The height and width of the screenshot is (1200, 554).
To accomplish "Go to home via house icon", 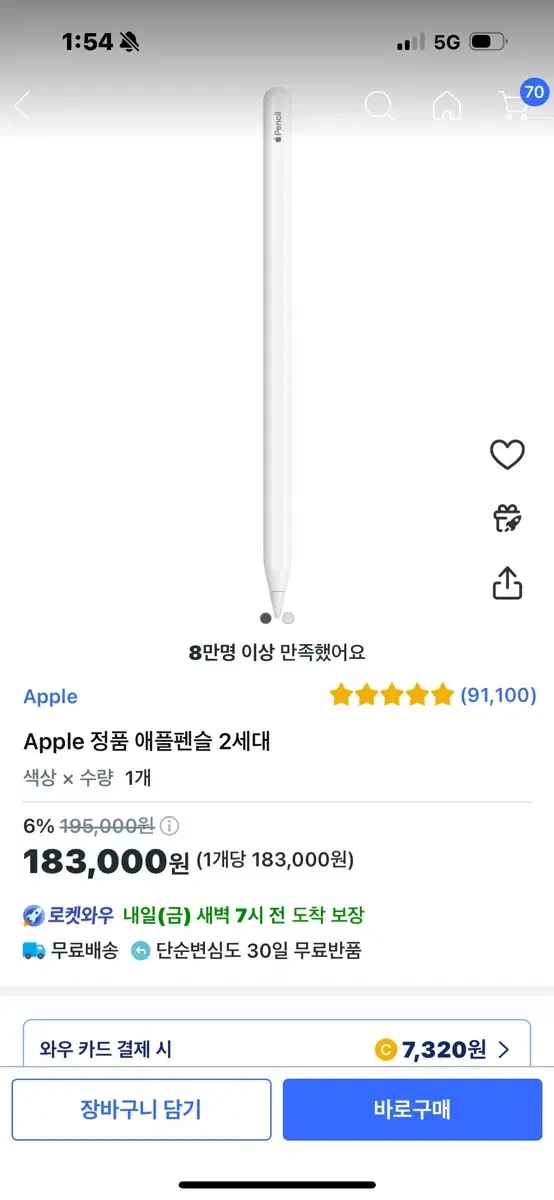I will pos(446,106).
